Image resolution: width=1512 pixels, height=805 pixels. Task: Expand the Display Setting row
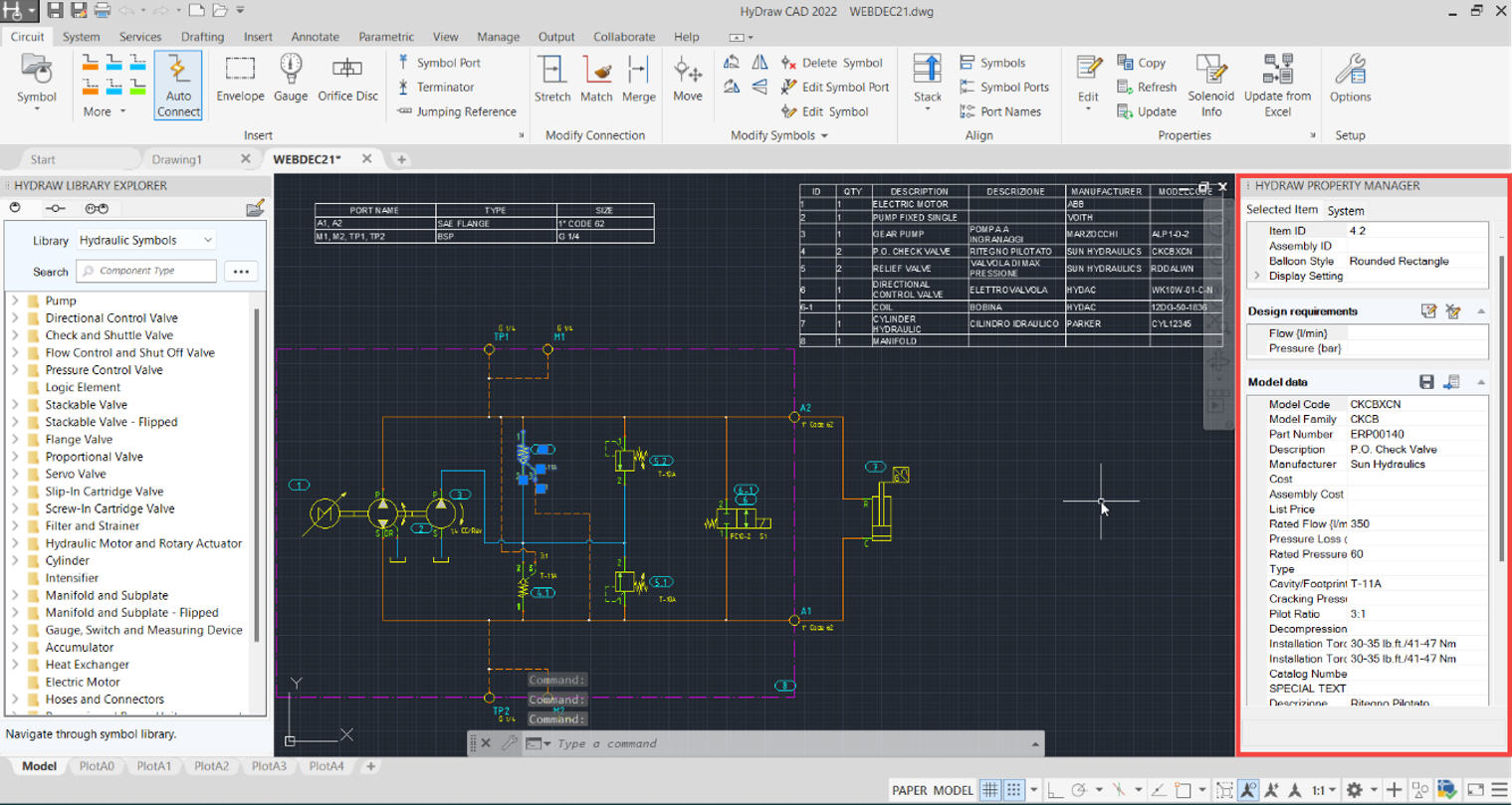coord(1255,276)
